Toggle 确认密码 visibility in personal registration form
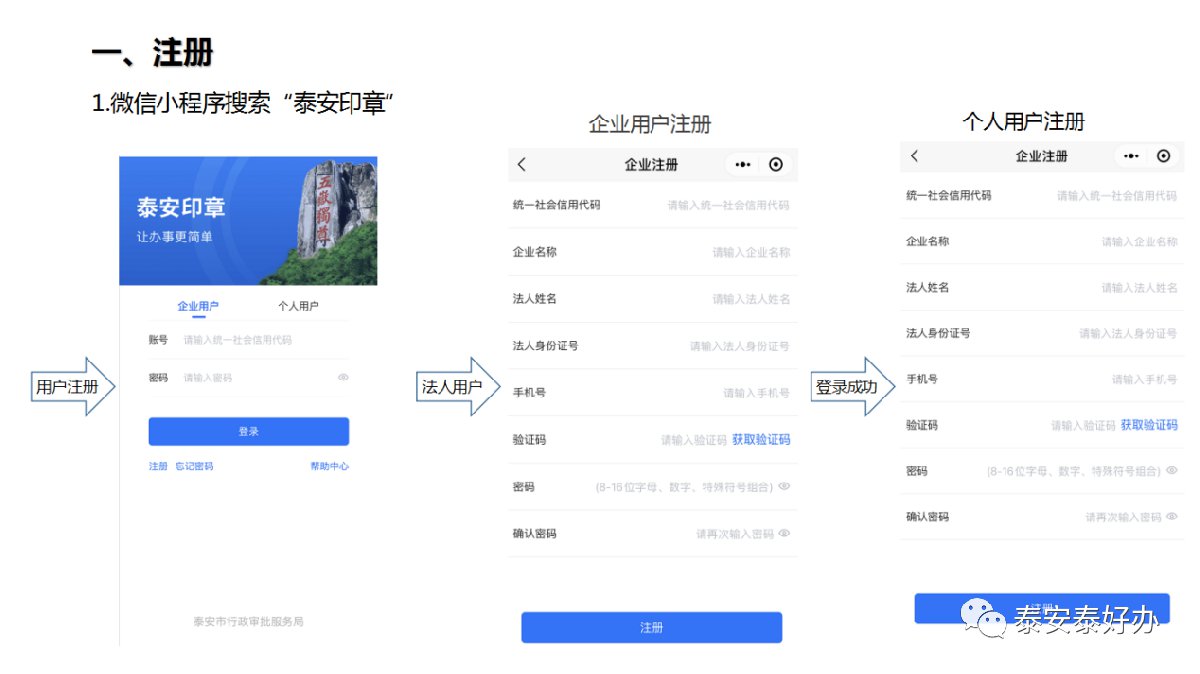The width and height of the screenshot is (1200, 674). point(1172,516)
